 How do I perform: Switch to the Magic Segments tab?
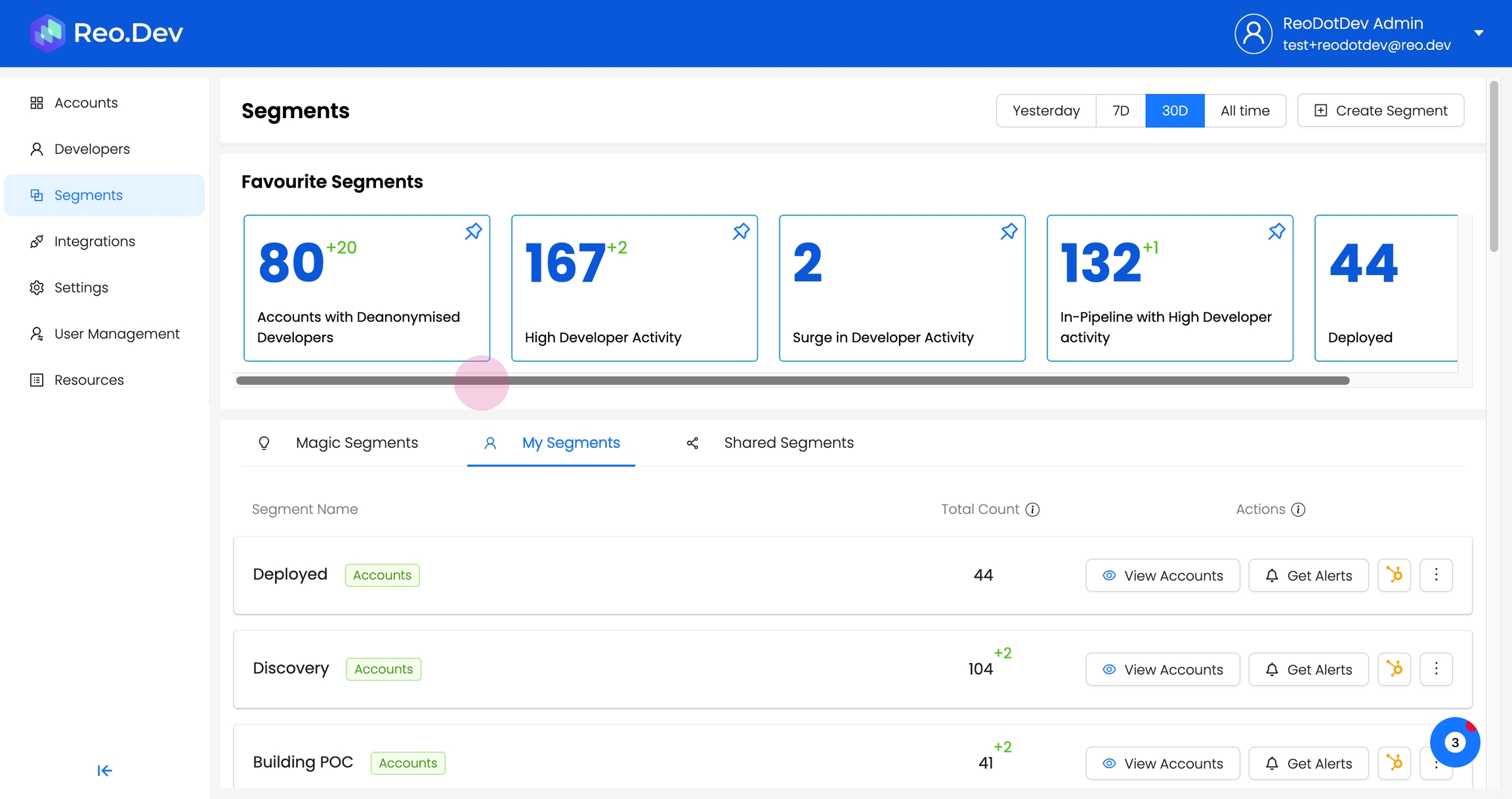tap(356, 443)
